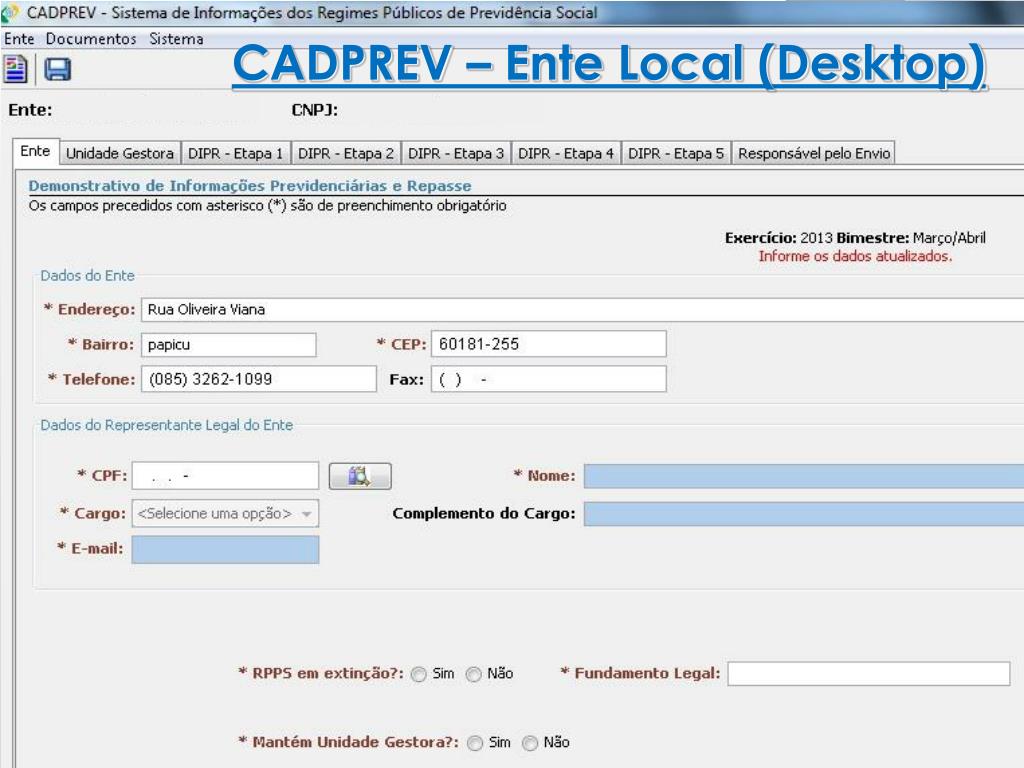Screen dimensions: 1024x768
Task: Click the 'CNPJ:' label
Action: 315,110
